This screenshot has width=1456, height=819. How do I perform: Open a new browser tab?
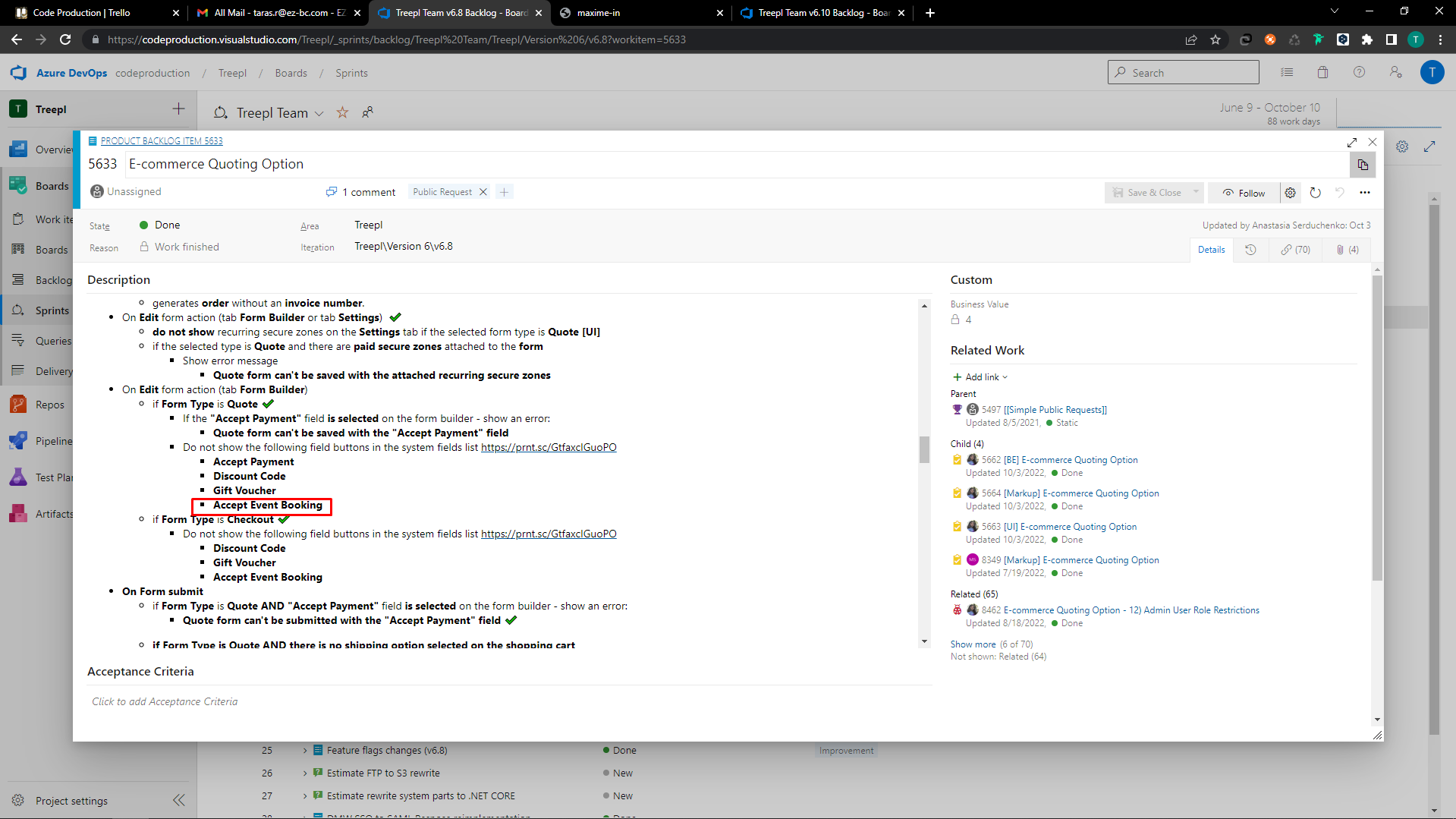click(929, 13)
